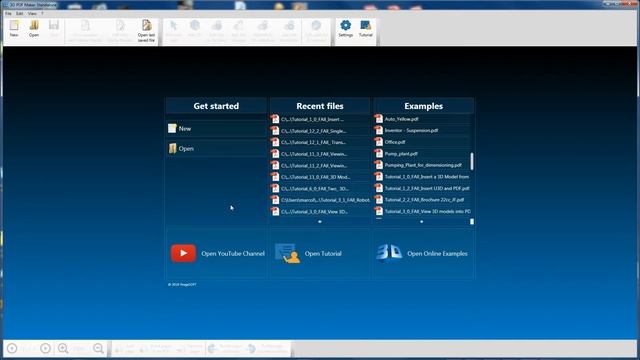Open recent file Tutorial_12_1_FAll_Trans
This screenshot has width=640, height=360.
[320, 142]
